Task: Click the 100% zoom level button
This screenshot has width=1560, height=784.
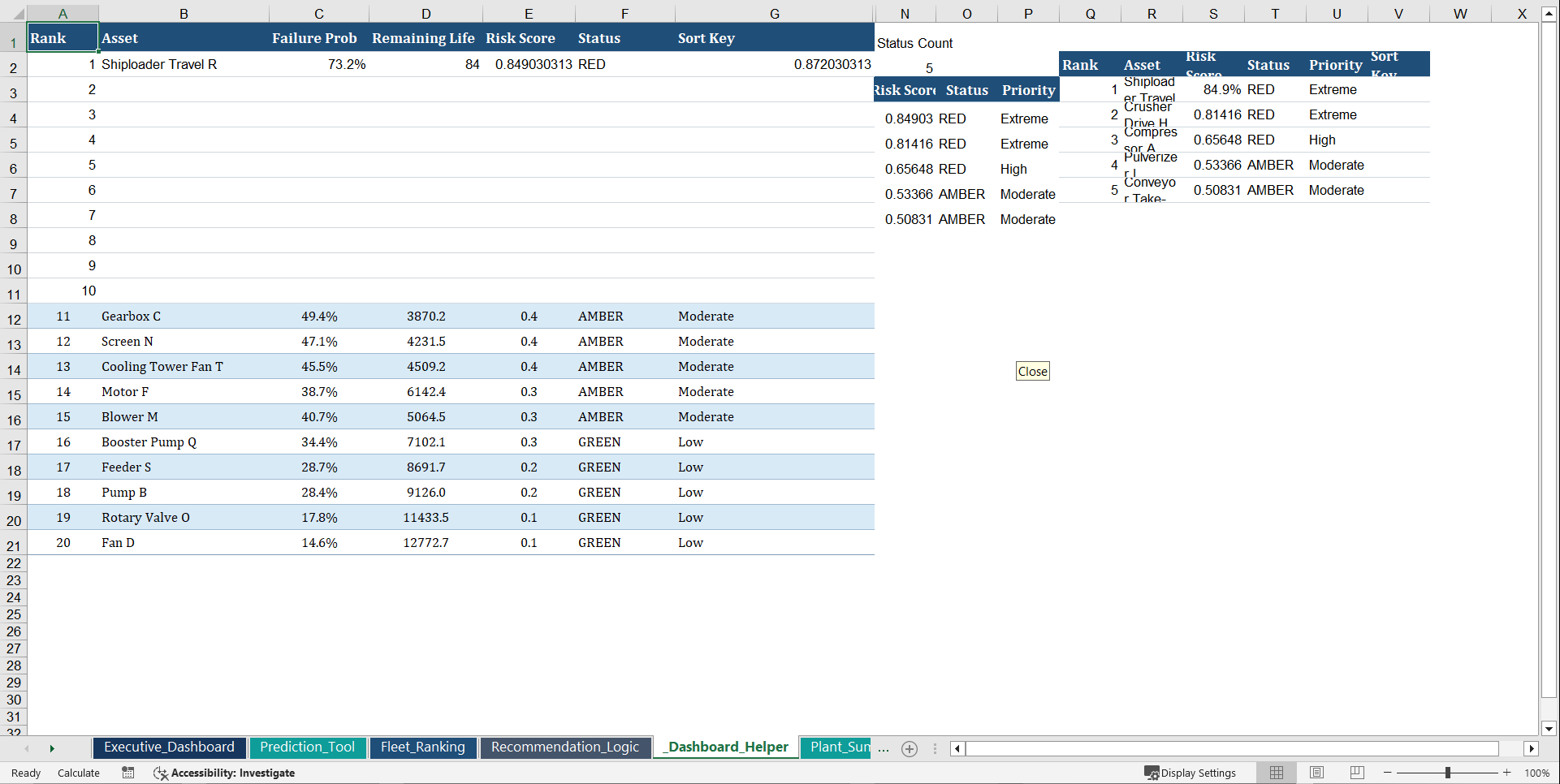Action: [x=1537, y=773]
